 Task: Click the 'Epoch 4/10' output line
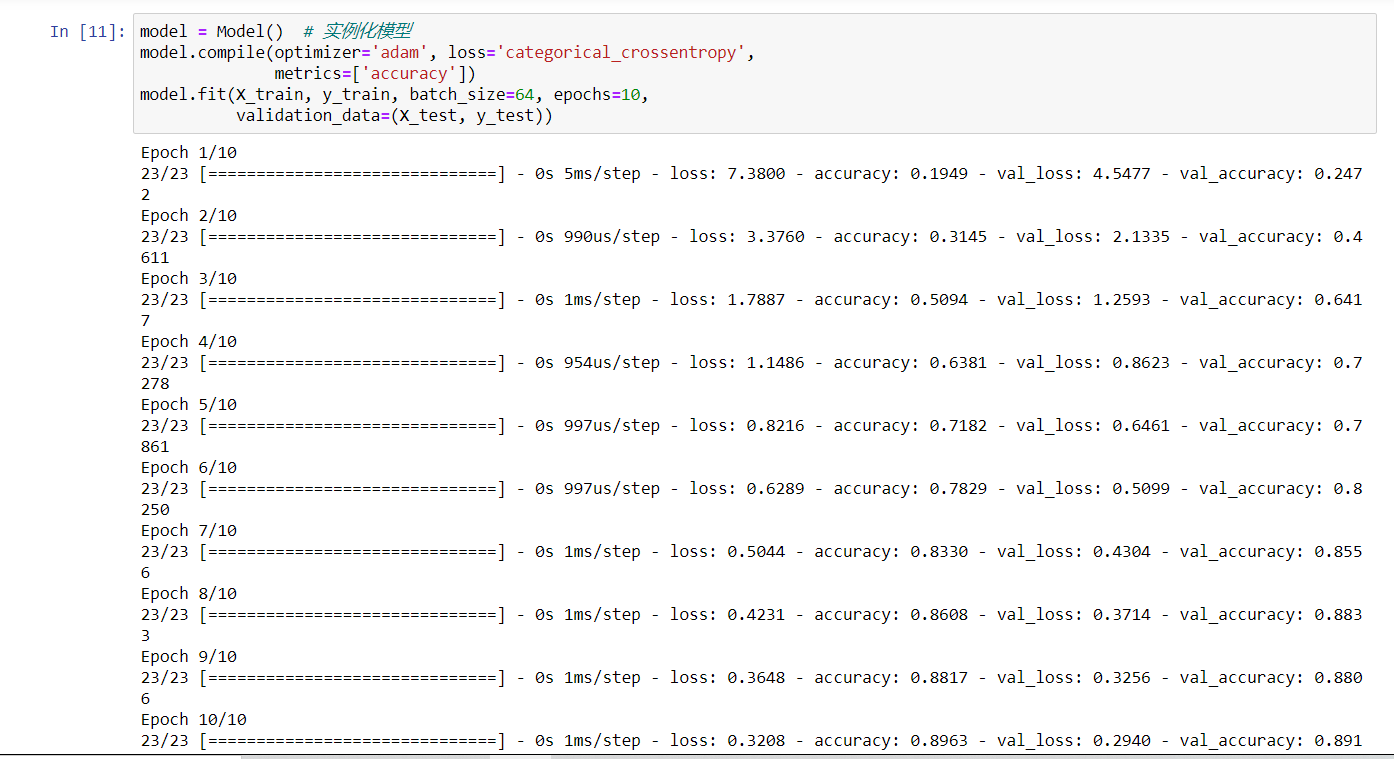click(189, 342)
